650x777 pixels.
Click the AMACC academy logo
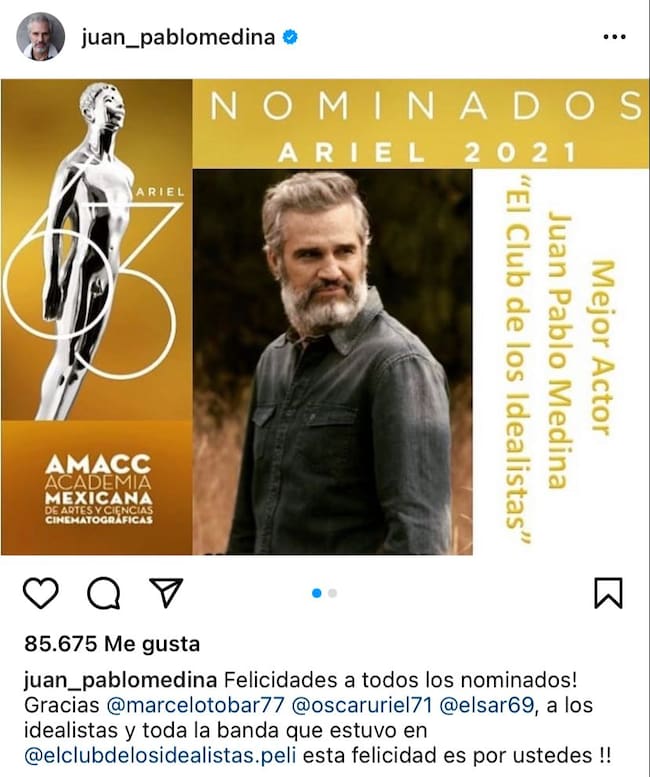(98, 490)
